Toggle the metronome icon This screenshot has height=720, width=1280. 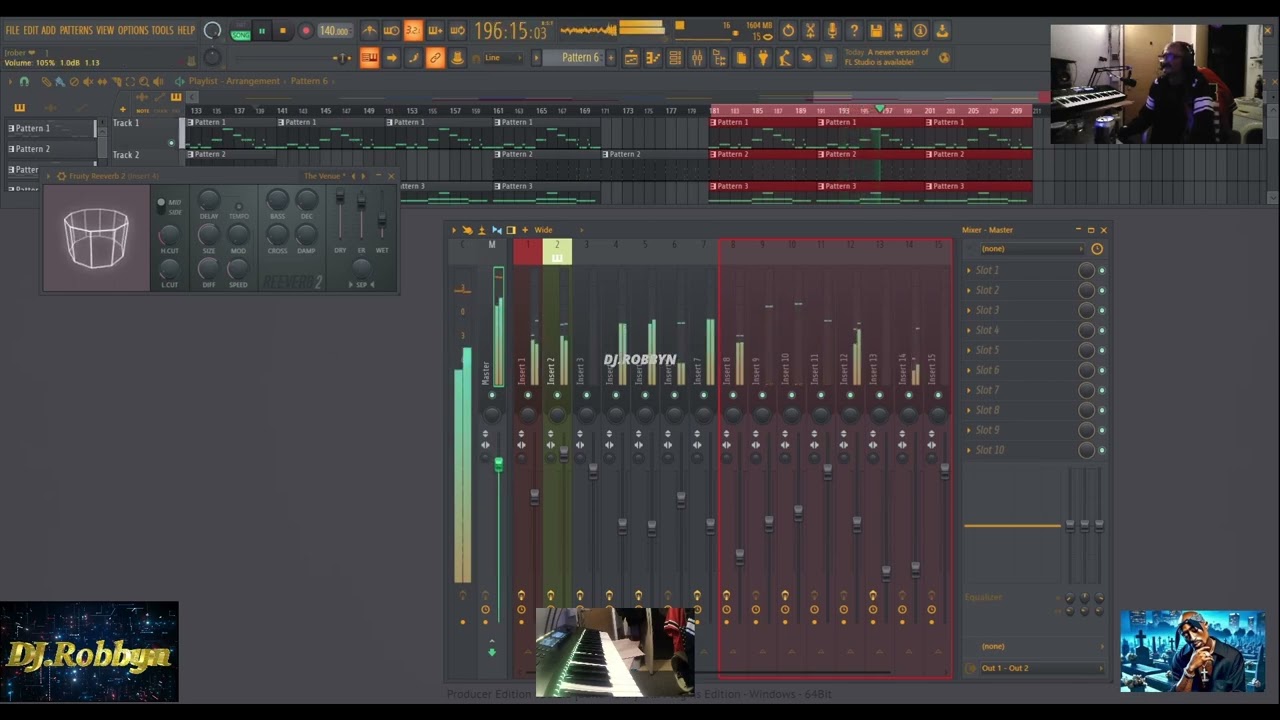point(369,31)
